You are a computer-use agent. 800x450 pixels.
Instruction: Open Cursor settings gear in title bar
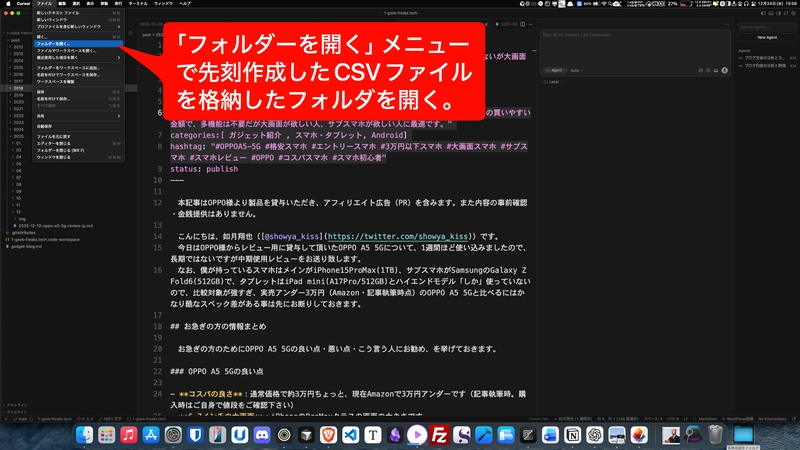(794, 13)
